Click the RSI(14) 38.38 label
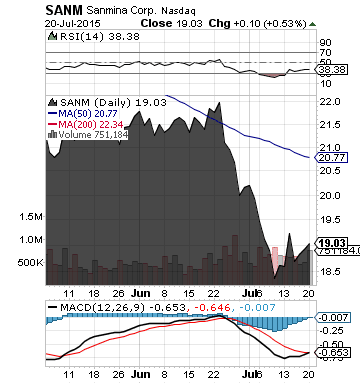The height and width of the screenshot is (384, 360). [x=100, y=36]
